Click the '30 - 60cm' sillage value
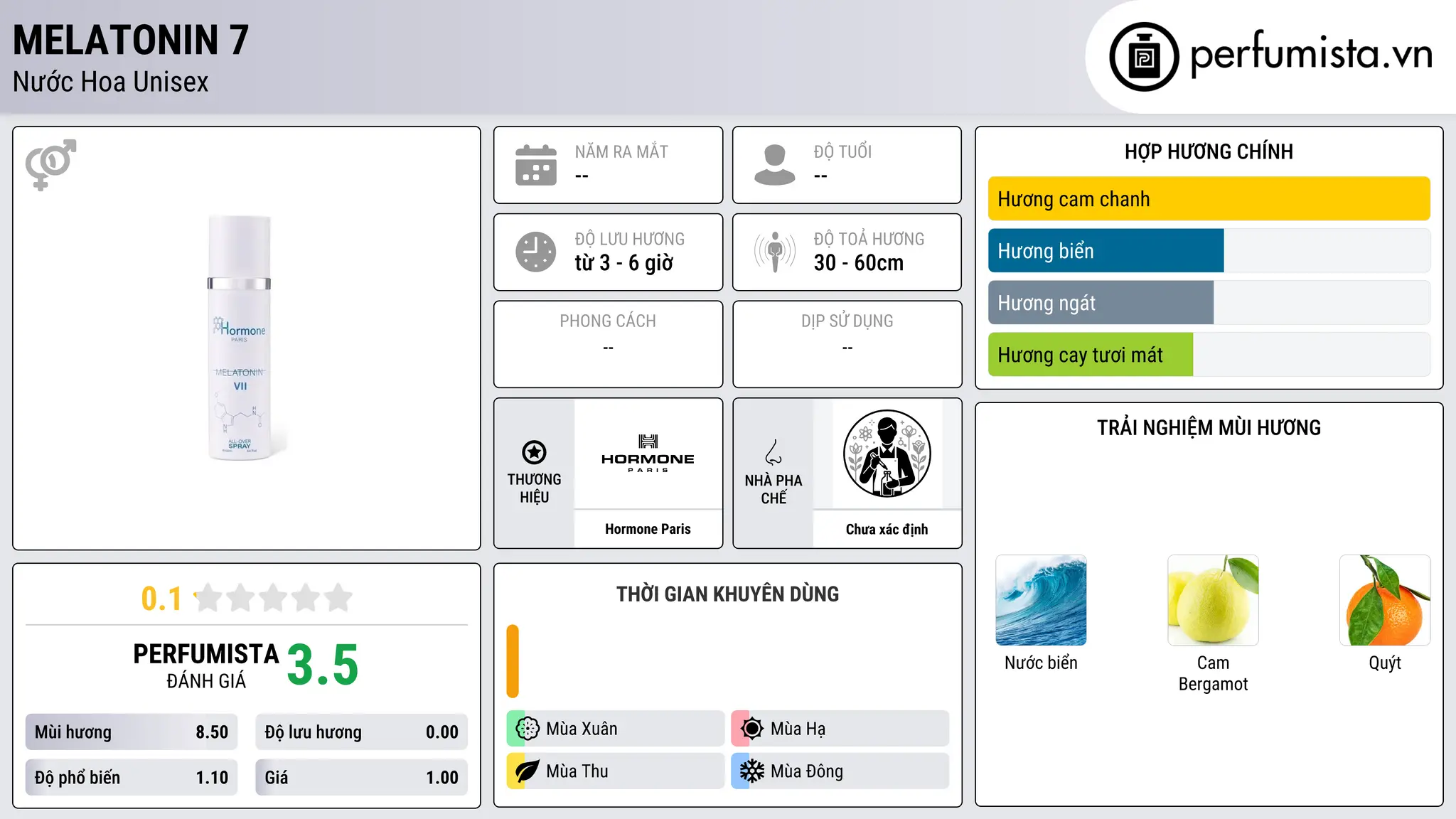 (859, 263)
